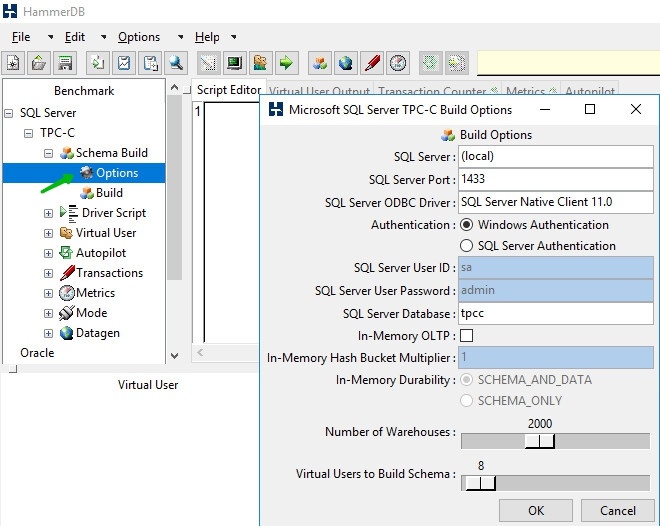Switch to the Script Editor tab
The height and width of the screenshot is (526, 660).
pyautogui.click(x=229, y=90)
